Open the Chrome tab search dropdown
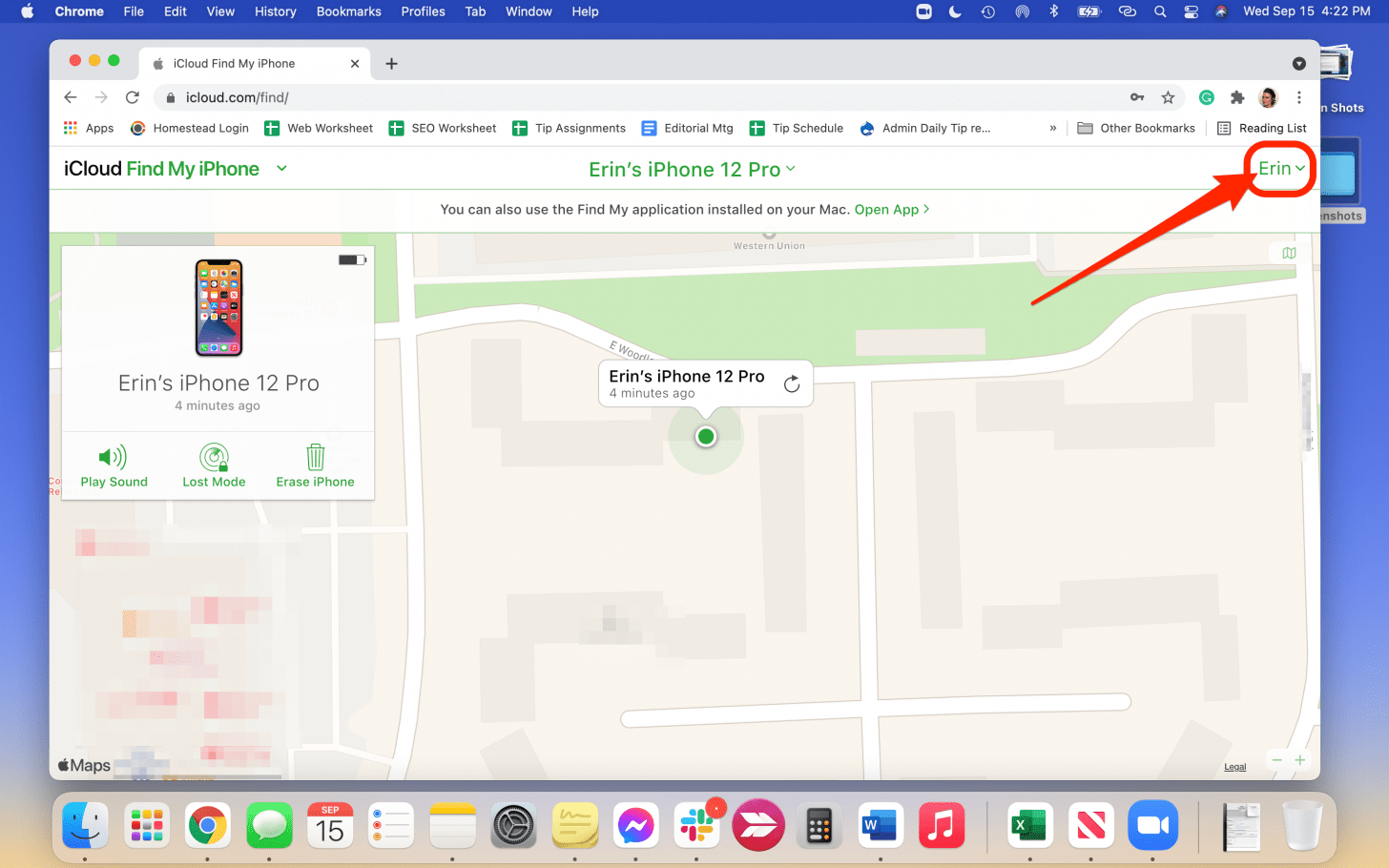 (1298, 64)
